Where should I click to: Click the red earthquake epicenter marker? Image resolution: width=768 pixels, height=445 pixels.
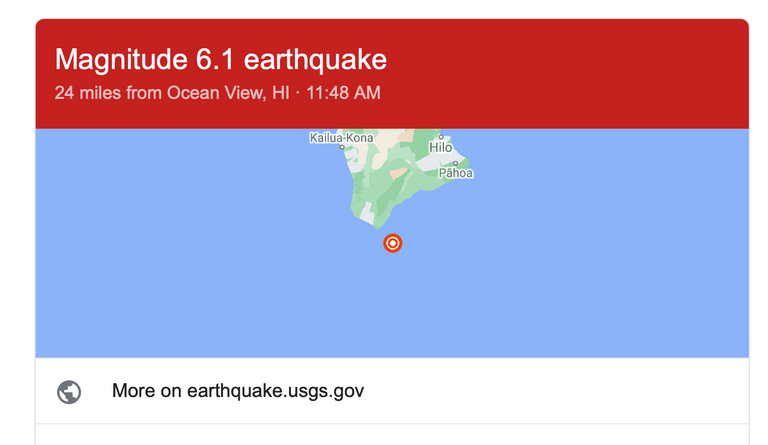click(x=392, y=243)
